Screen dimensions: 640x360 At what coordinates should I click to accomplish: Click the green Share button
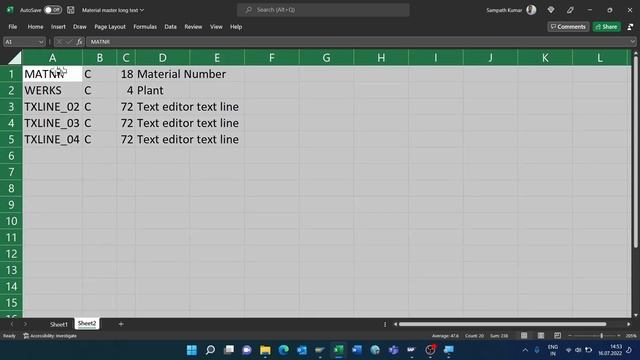pos(607,27)
